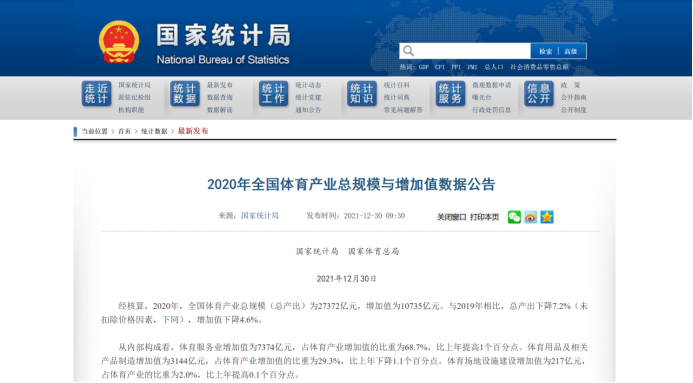Open 统计动态 submenu link
Image resolution: width=693 pixels, height=383 pixels.
pyautogui.click(x=308, y=85)
